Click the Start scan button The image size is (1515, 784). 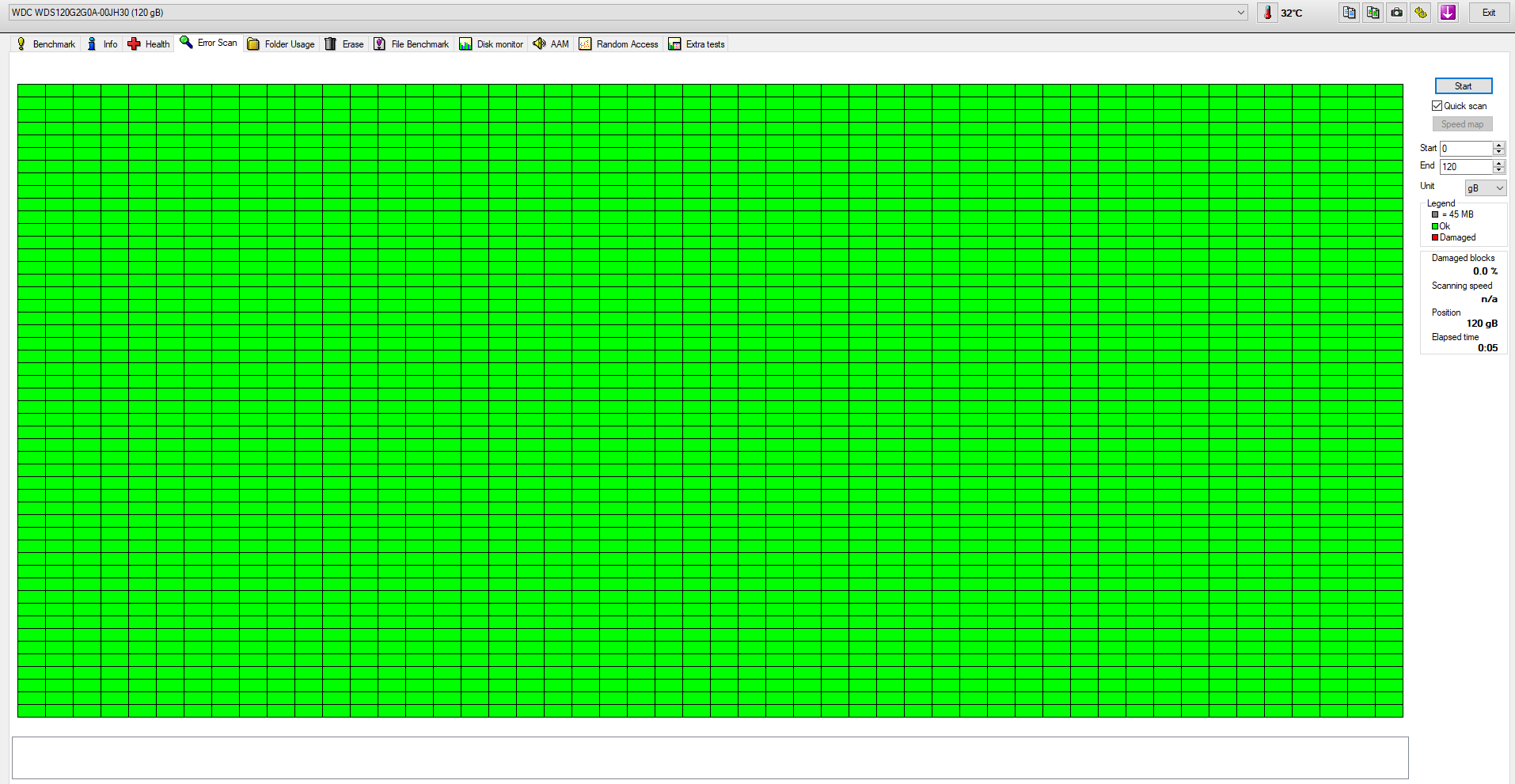(1463, 86)
